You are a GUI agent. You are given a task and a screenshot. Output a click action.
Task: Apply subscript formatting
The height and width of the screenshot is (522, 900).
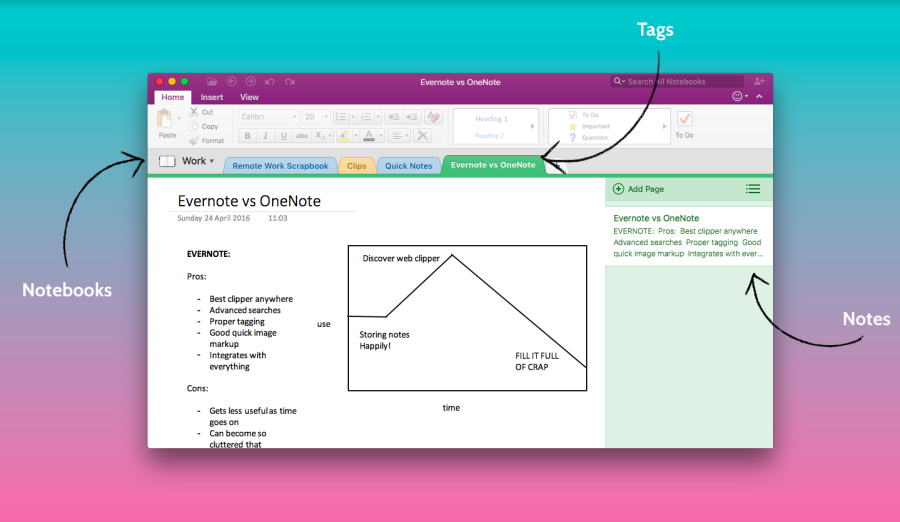point(320,136)
